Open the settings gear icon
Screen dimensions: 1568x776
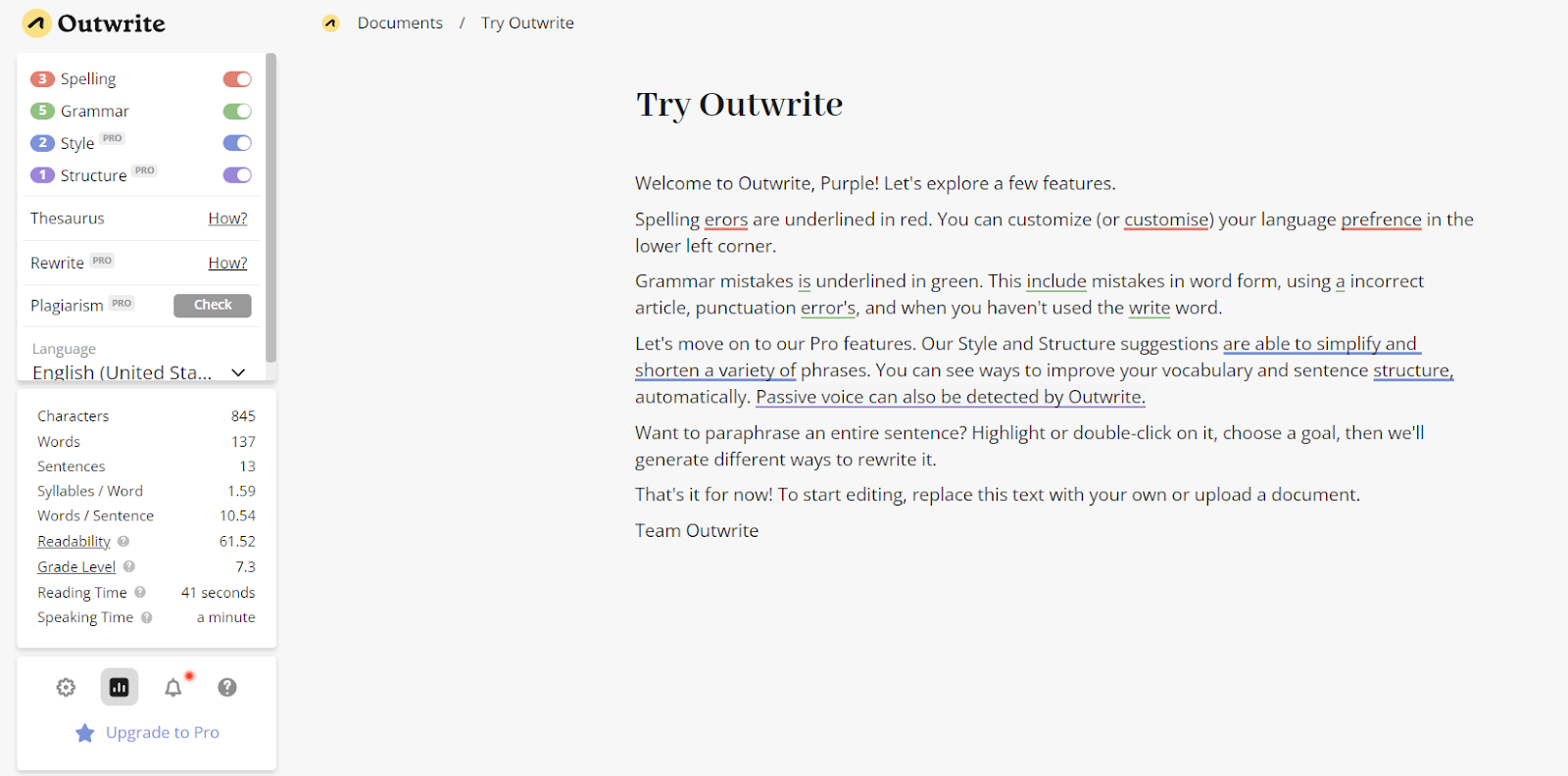tap(66, 688)
